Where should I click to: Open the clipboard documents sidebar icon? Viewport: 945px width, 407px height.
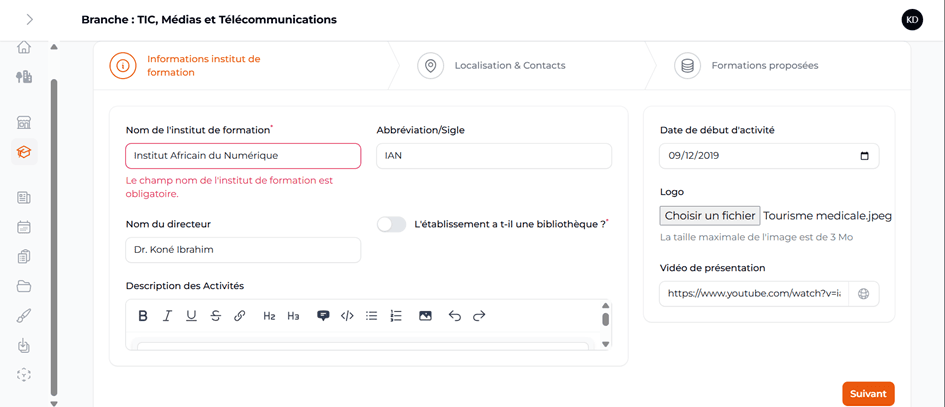24,257
